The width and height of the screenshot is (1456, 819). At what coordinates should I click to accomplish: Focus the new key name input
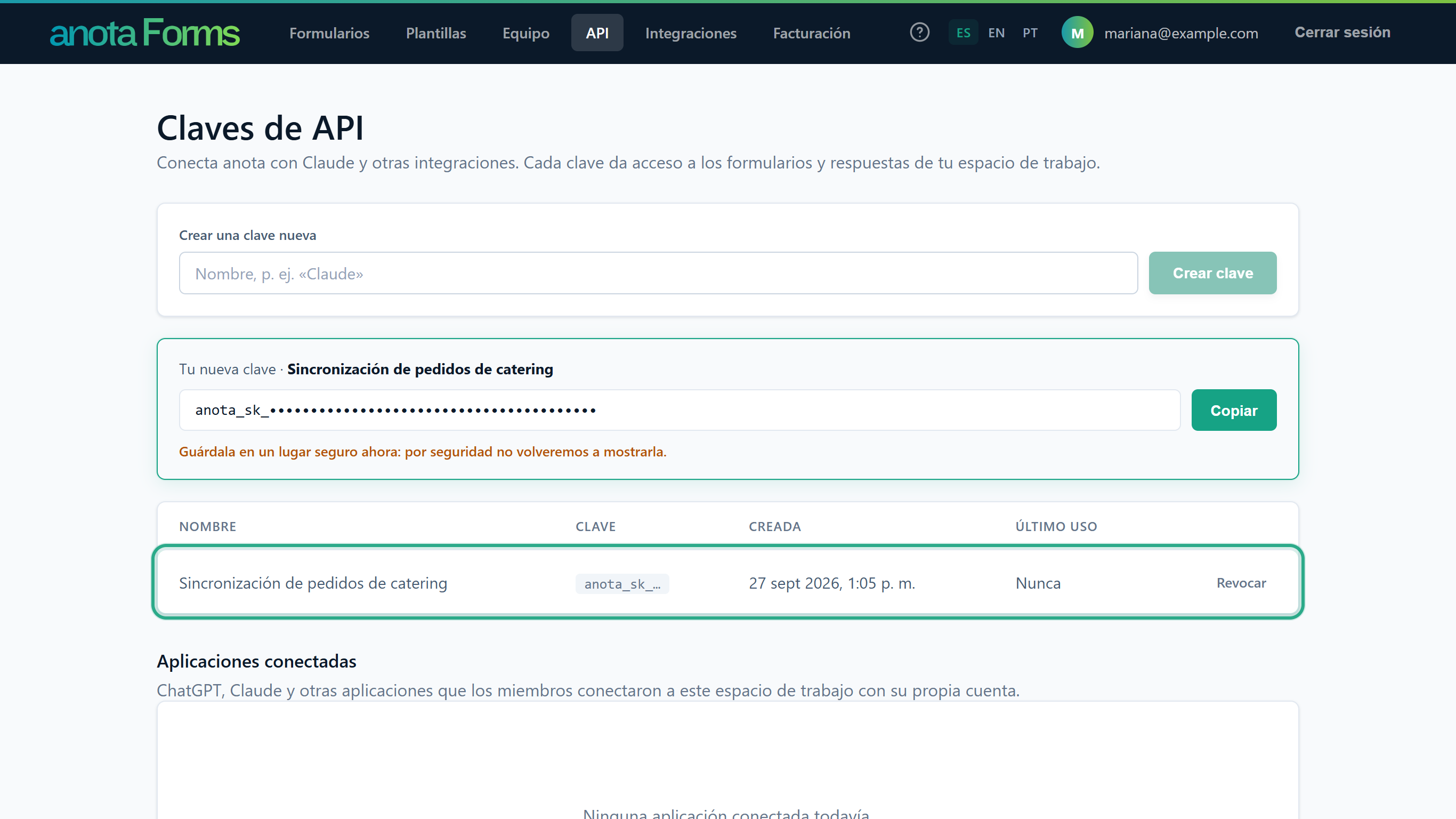point(658,273)
